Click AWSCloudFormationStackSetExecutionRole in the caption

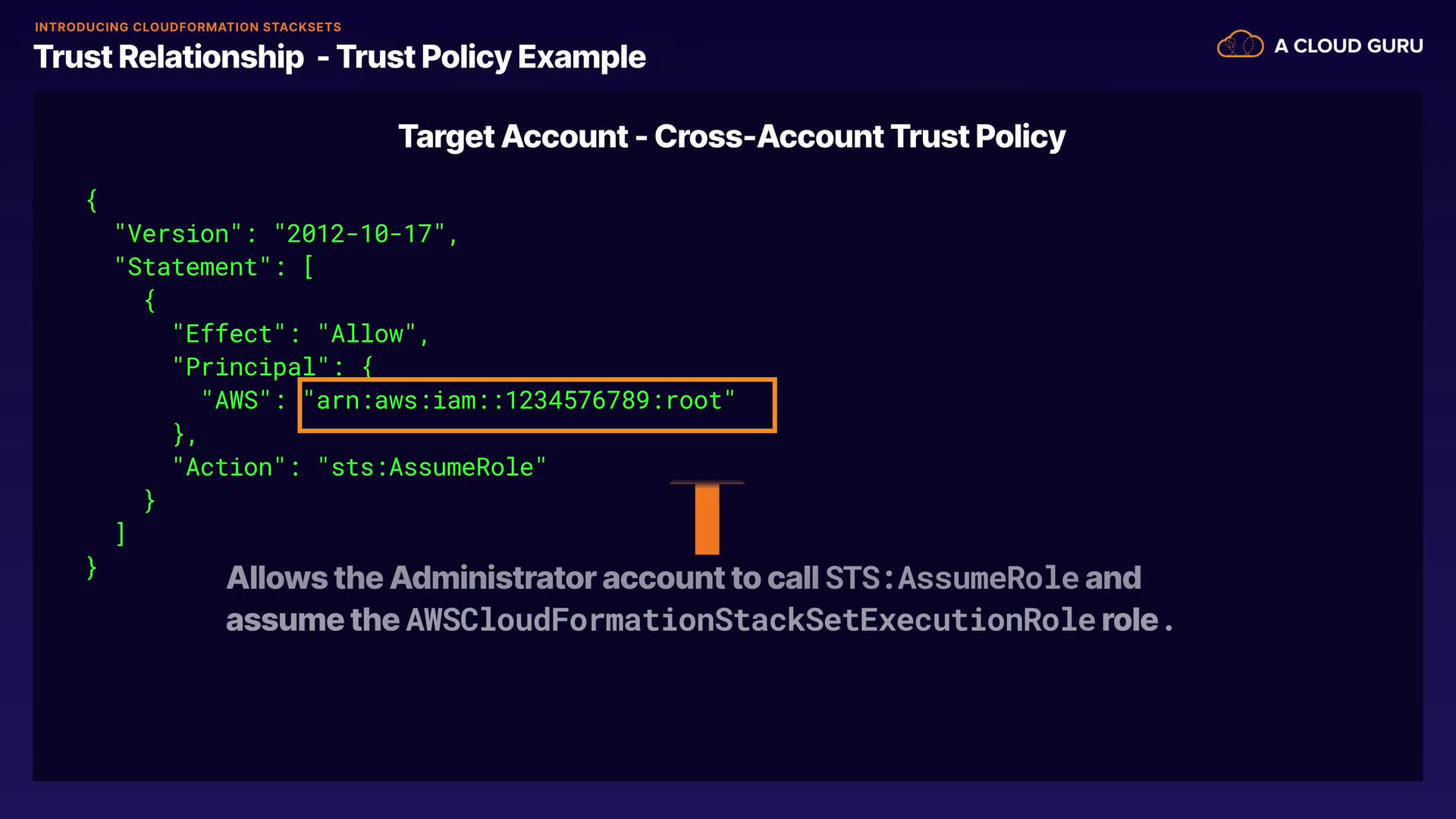tap(751, 620)
